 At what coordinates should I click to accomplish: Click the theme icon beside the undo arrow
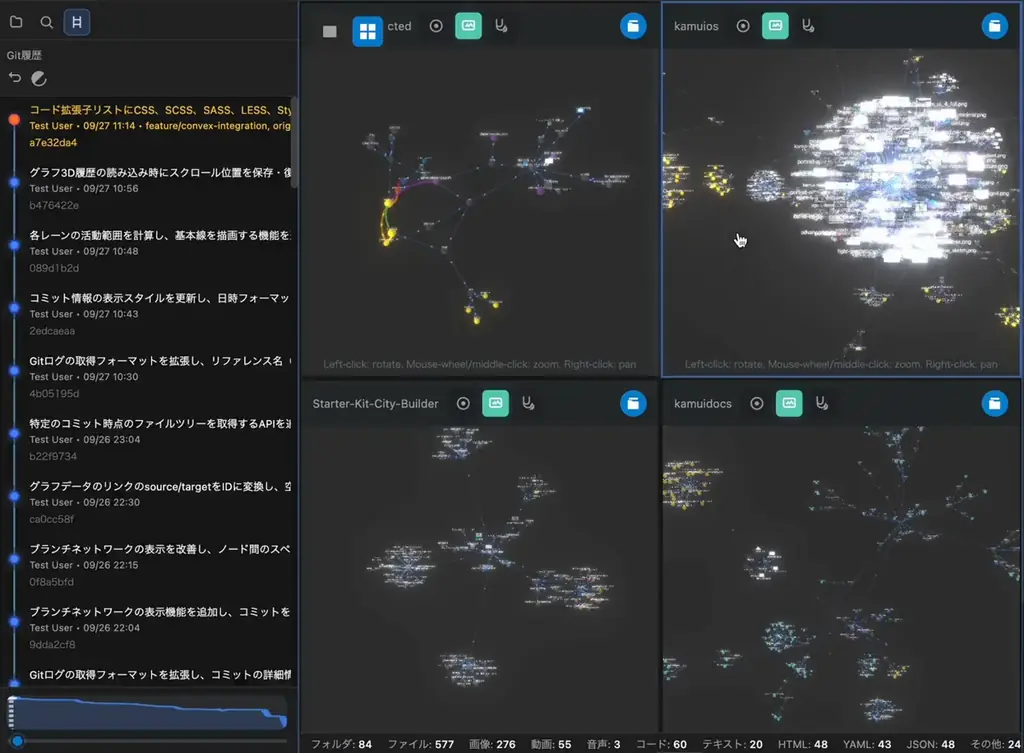point(38,78)
